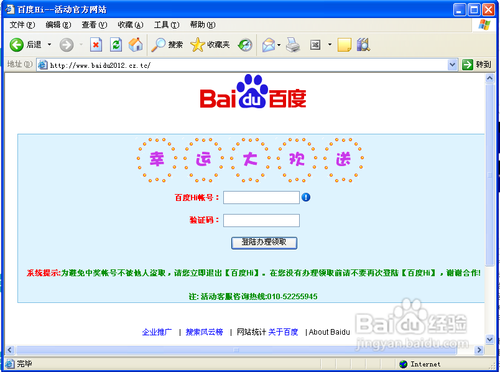
Task: Open Search with magnifier icon
Action: coord(158,45)
